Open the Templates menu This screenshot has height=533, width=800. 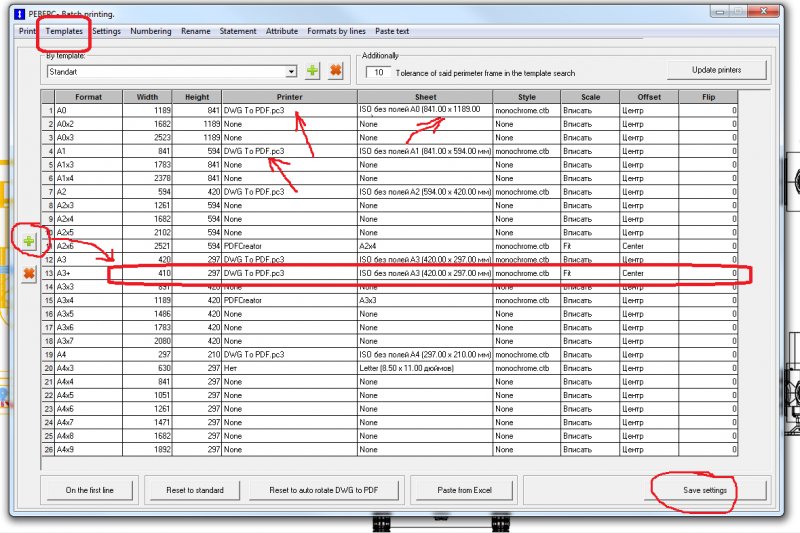65,31
